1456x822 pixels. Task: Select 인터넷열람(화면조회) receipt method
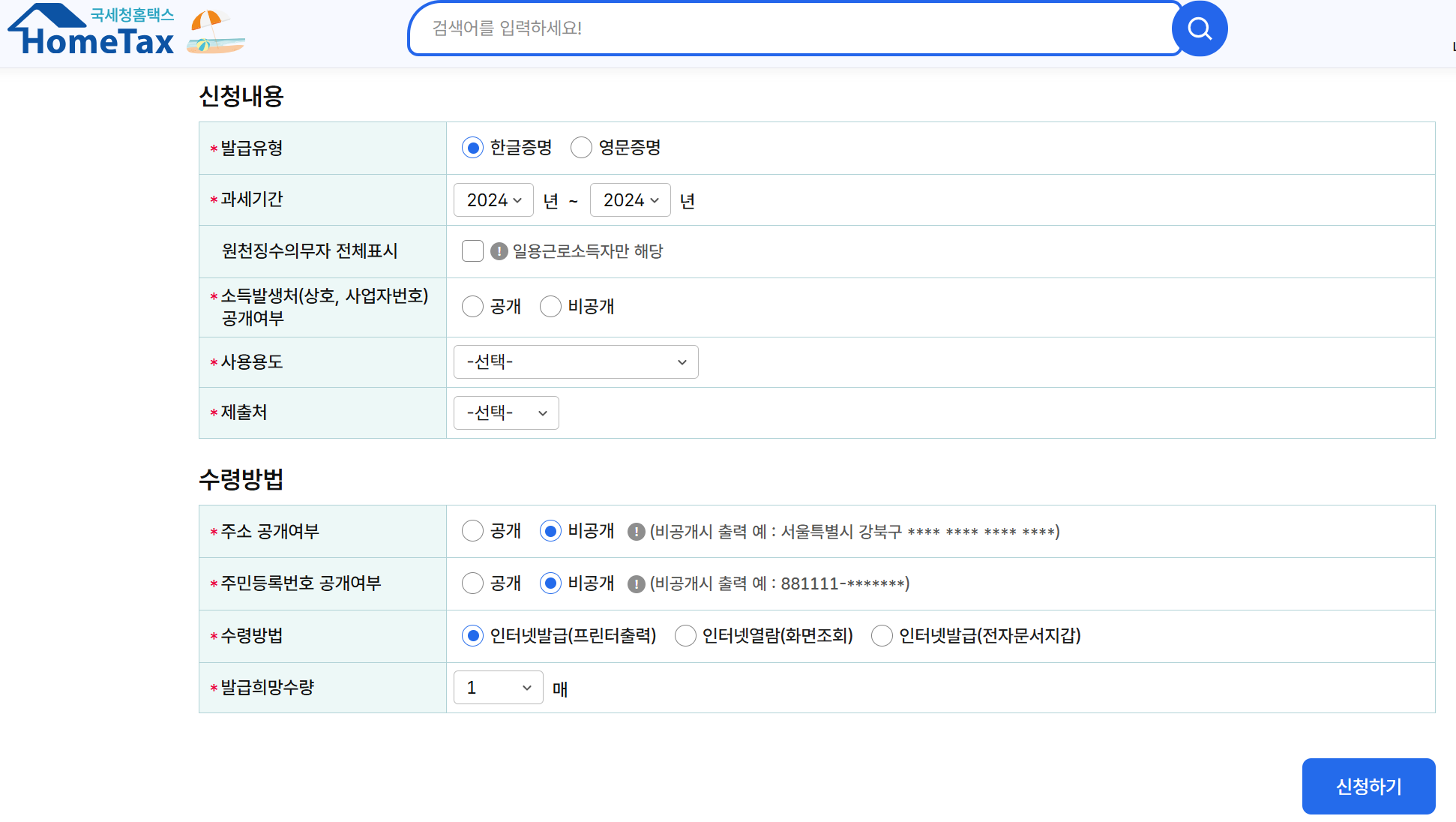685,636
